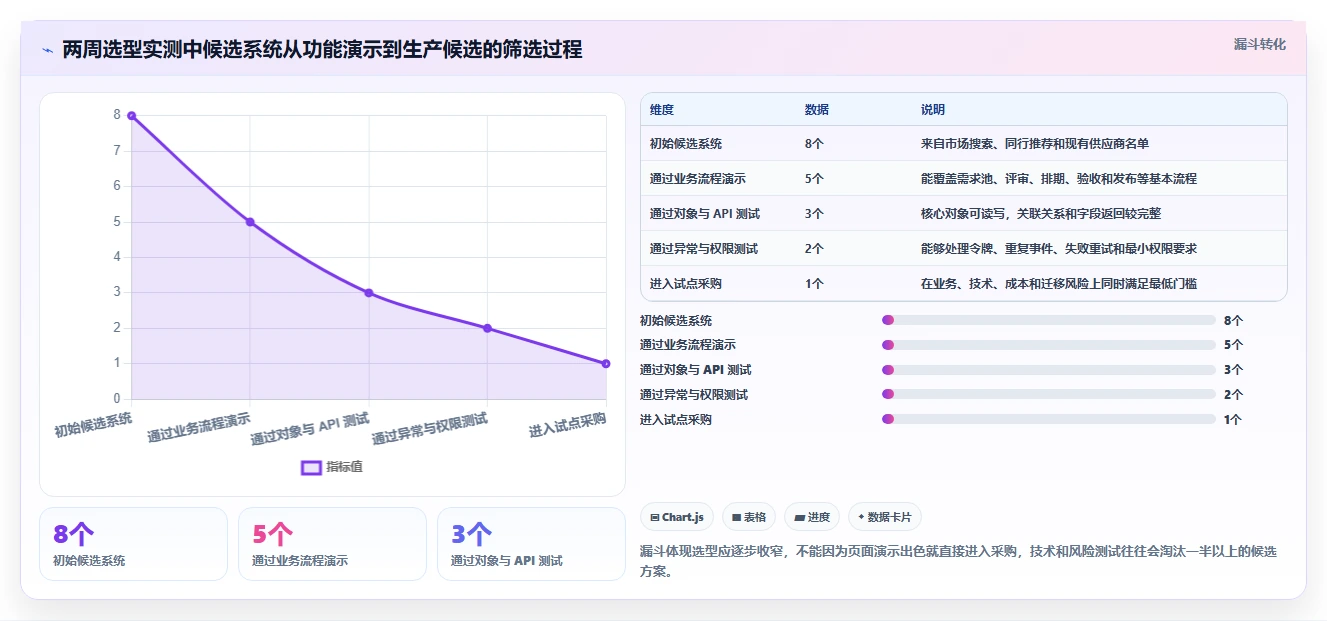Click description starting 核心对象可读写
Image resolution: width=1327 pixels, height=621 pixels.
(x=1041, y=214)
